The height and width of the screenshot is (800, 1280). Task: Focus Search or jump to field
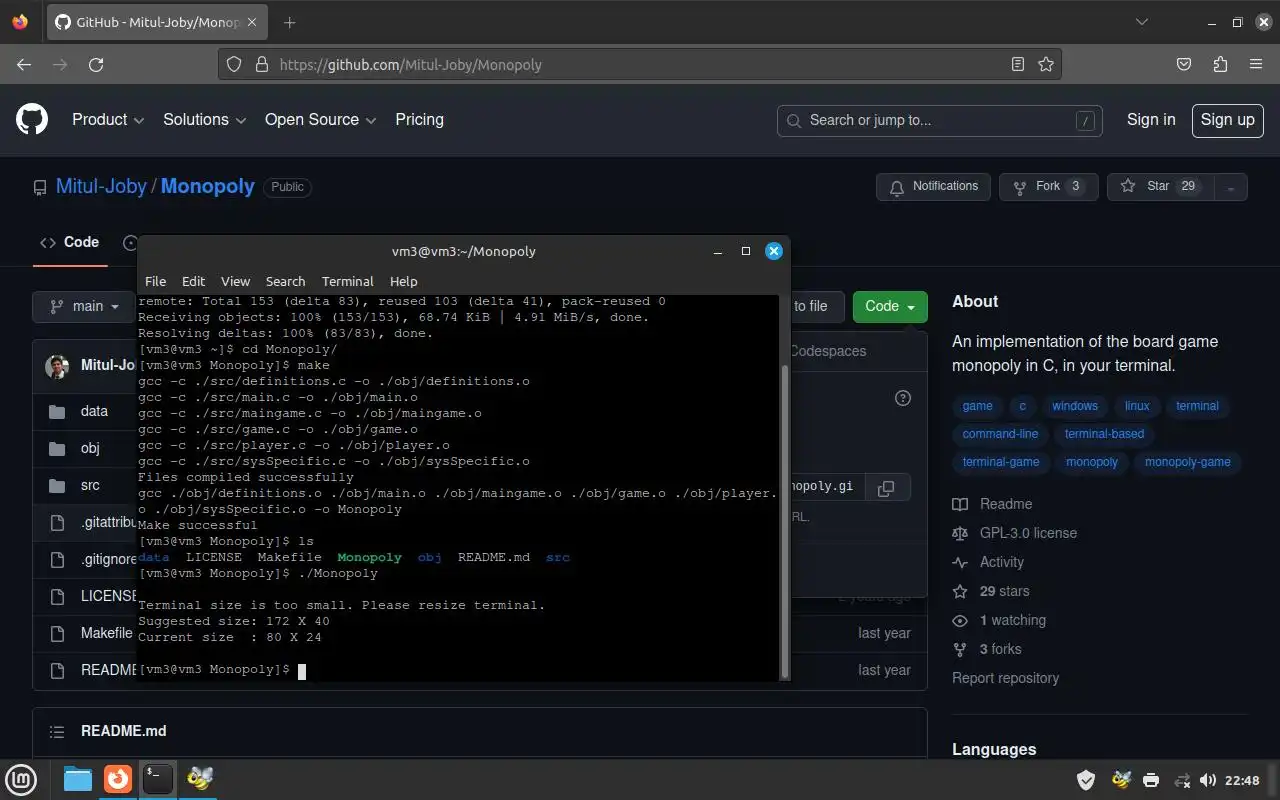(x=939, y=120)
